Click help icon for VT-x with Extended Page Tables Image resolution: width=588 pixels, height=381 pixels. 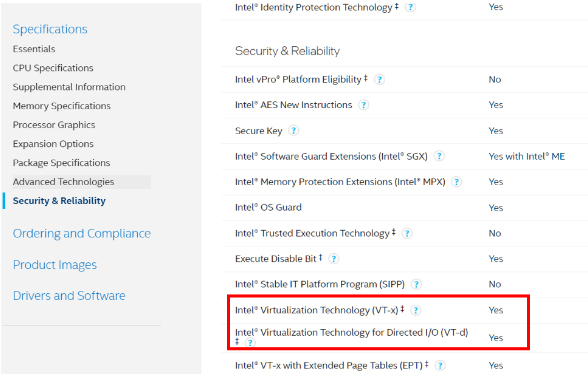(440, 365)
